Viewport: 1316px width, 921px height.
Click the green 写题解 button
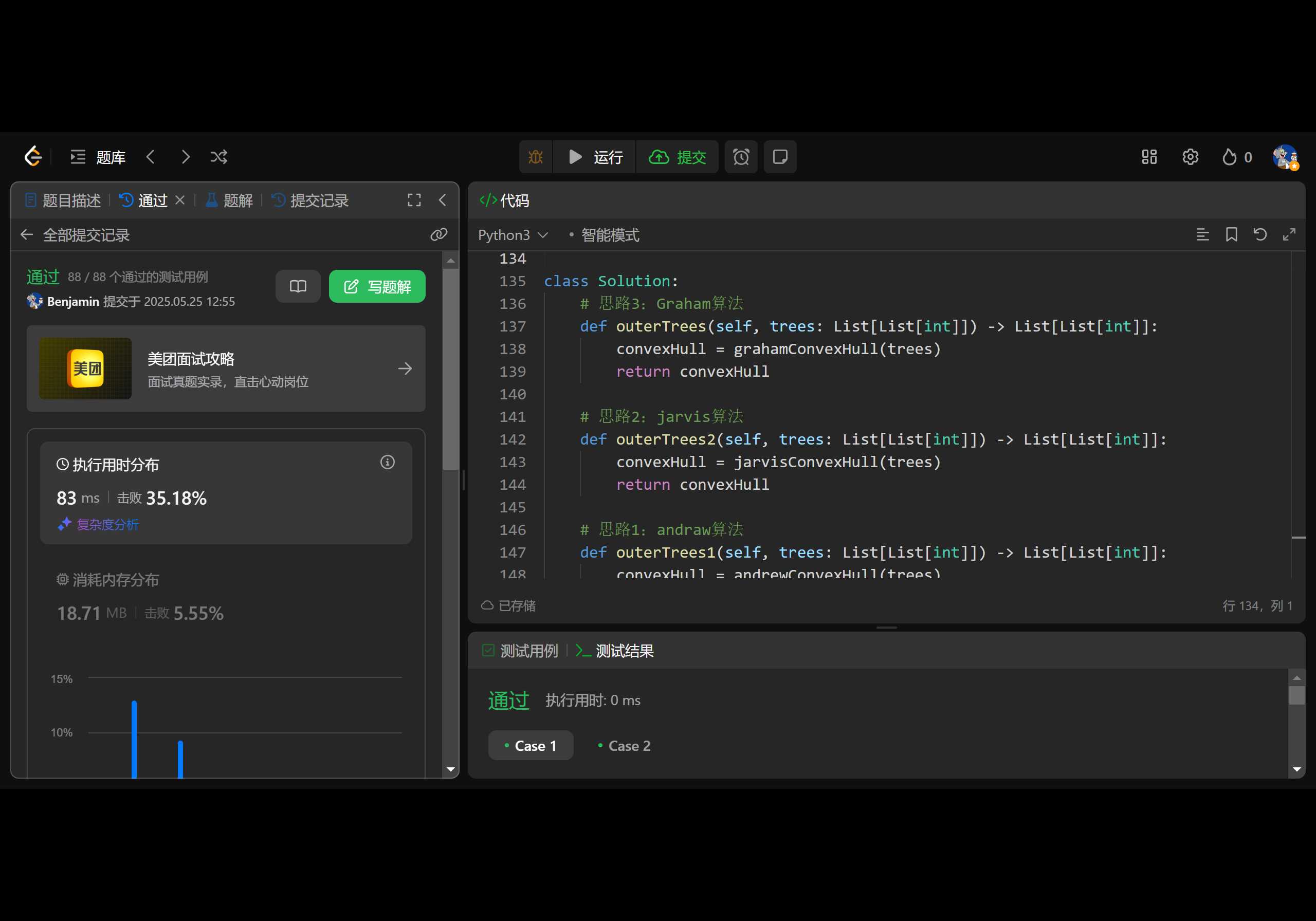pyautogui.click(x=377, y=287)
